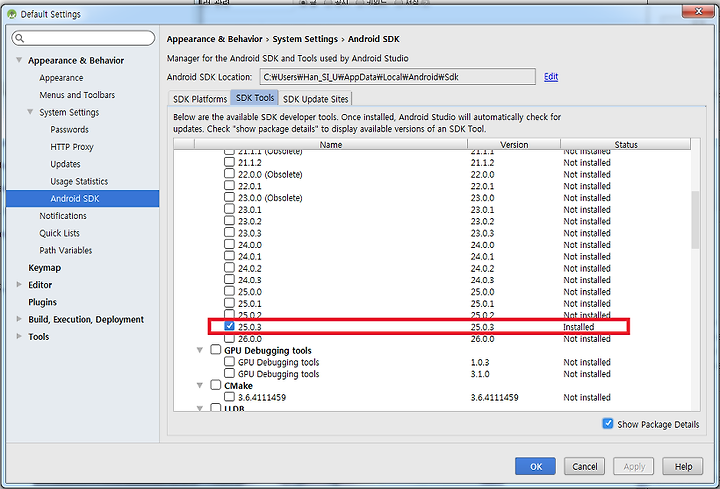Screen dimensions: 720x489
Task: Uncheck the installed 25.0.3 checkbox
Action: [229, 326]
